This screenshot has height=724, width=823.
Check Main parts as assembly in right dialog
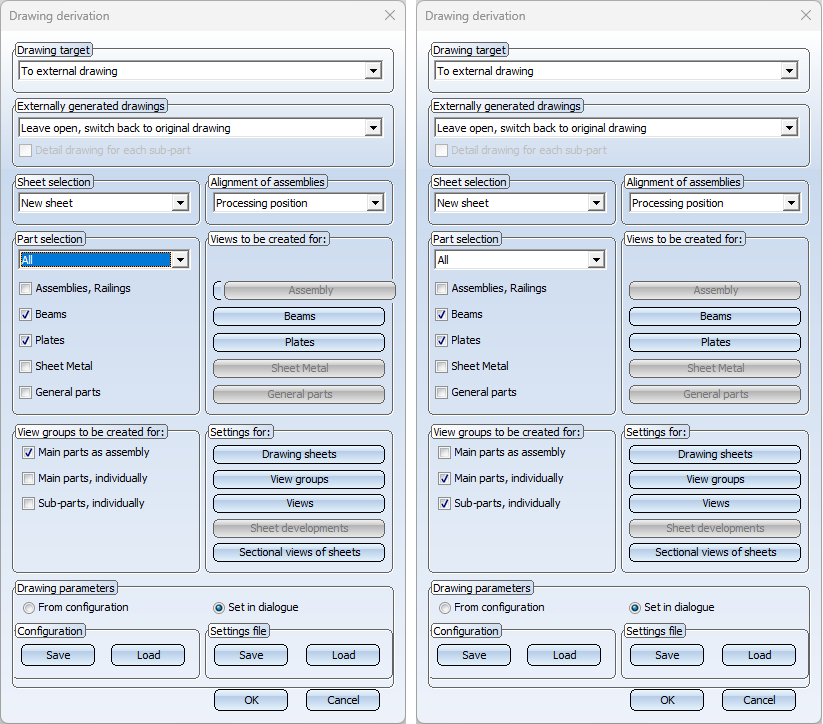[444, 452]
